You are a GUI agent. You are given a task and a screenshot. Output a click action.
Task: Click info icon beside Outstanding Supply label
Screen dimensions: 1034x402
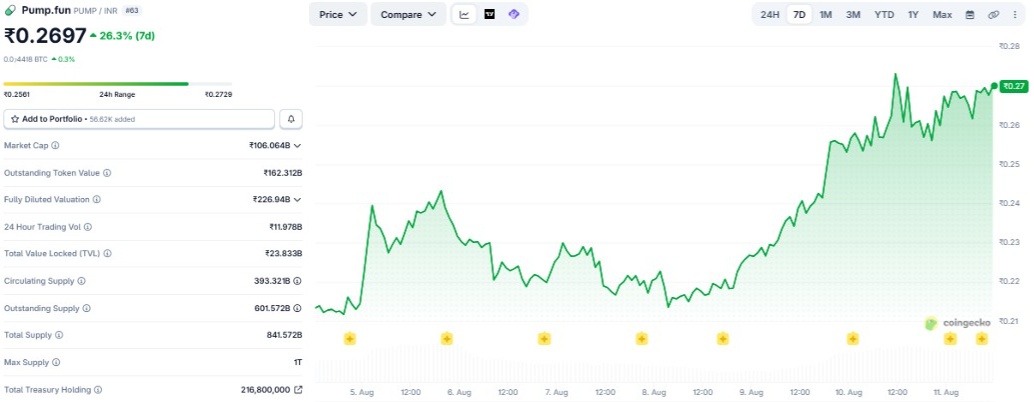click(86, 308)
